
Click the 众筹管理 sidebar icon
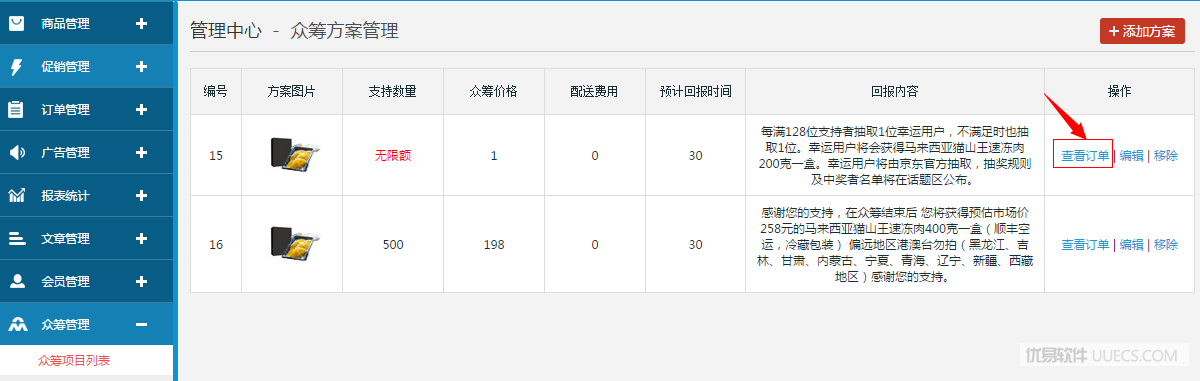[17, 325]
